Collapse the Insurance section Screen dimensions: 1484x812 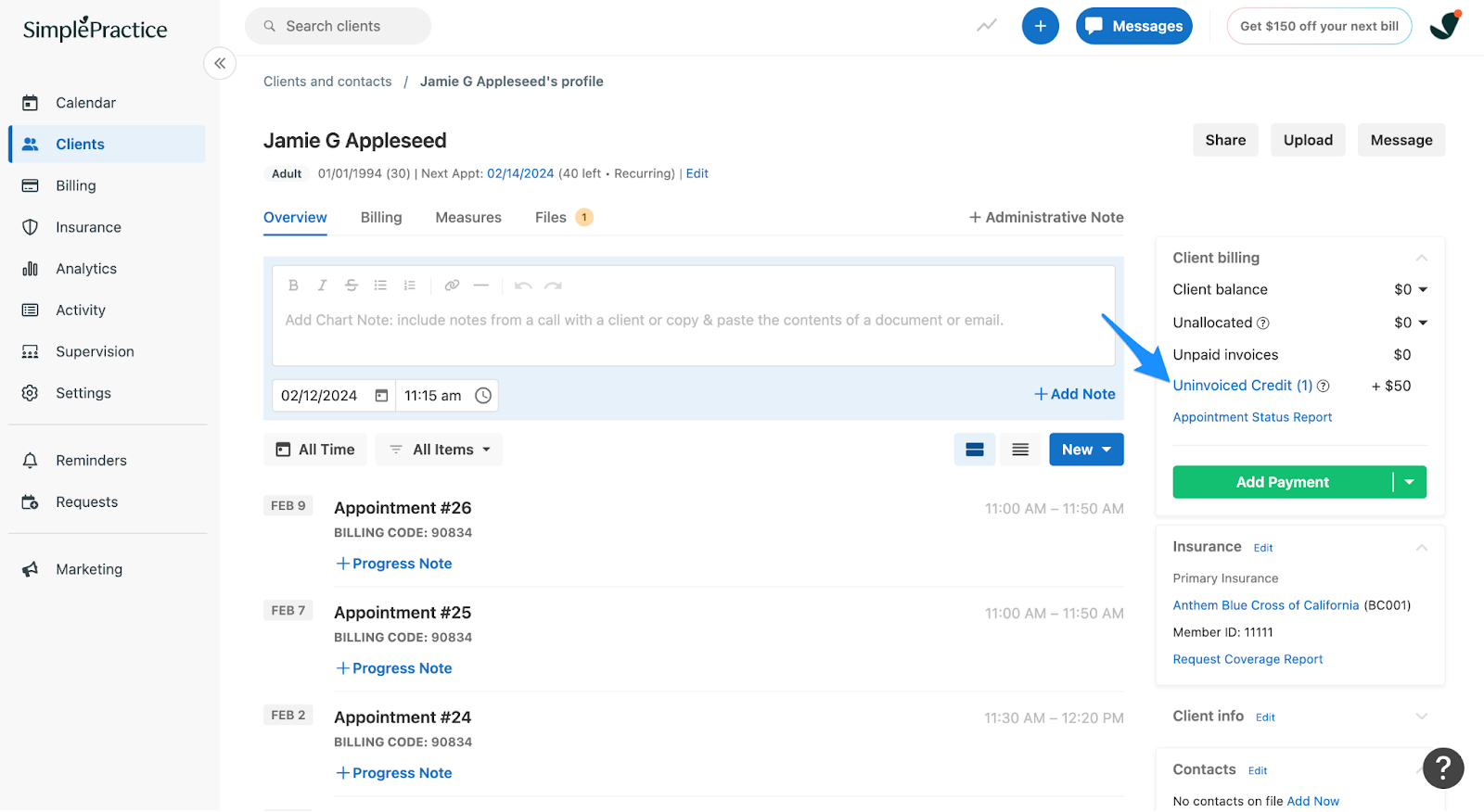[1421, 548]
